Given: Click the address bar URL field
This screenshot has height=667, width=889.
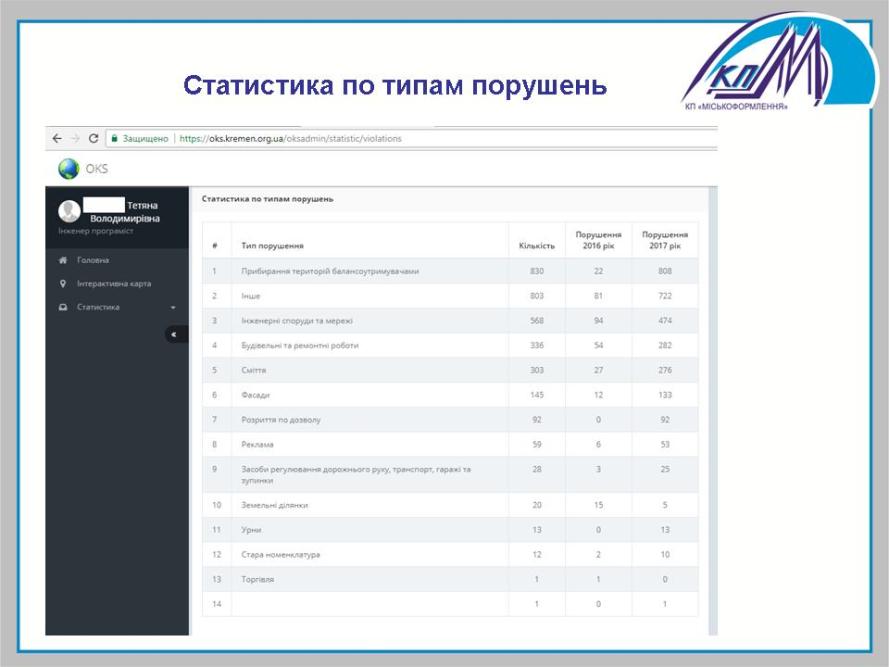Looking at the screenshot, I should 290,139.
